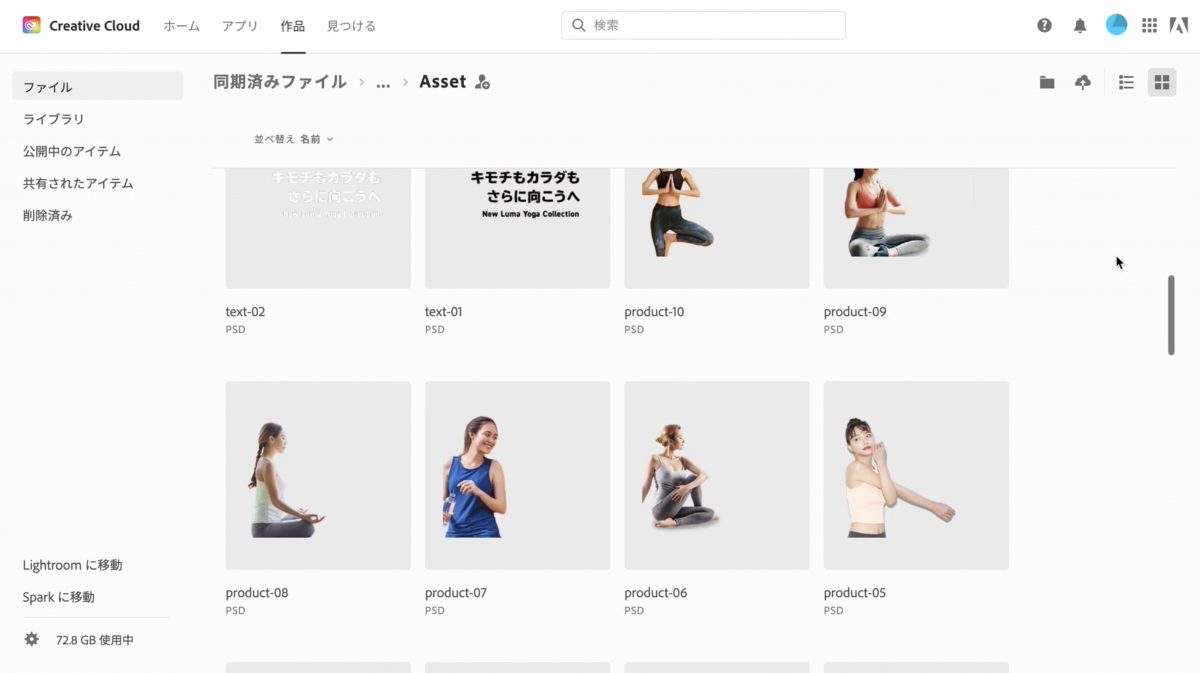
Task: Click the 同期済みファイル breadcrumb link
Action: click(x=280, y=82)
